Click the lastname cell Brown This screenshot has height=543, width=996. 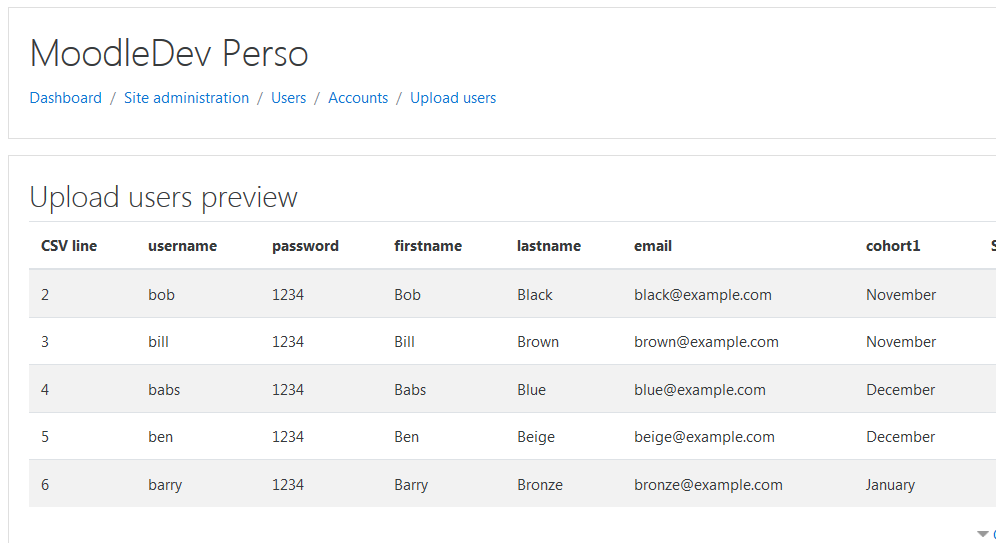coord(538,342)
